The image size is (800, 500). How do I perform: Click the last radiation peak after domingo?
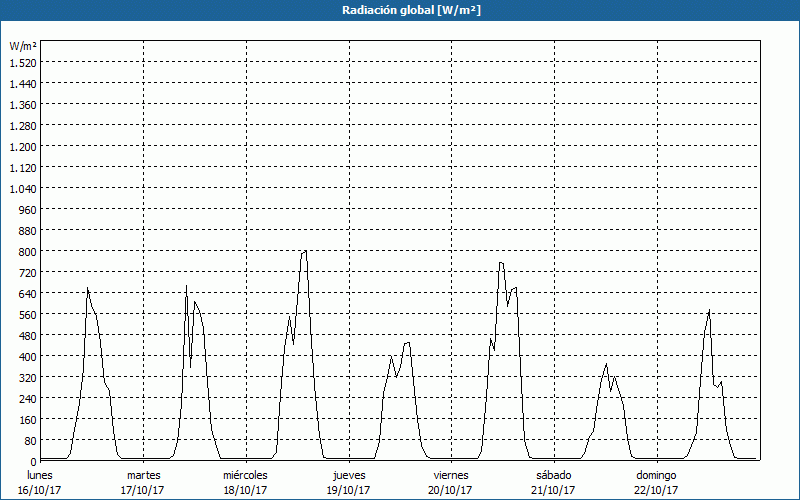click(x=709, y=310)
